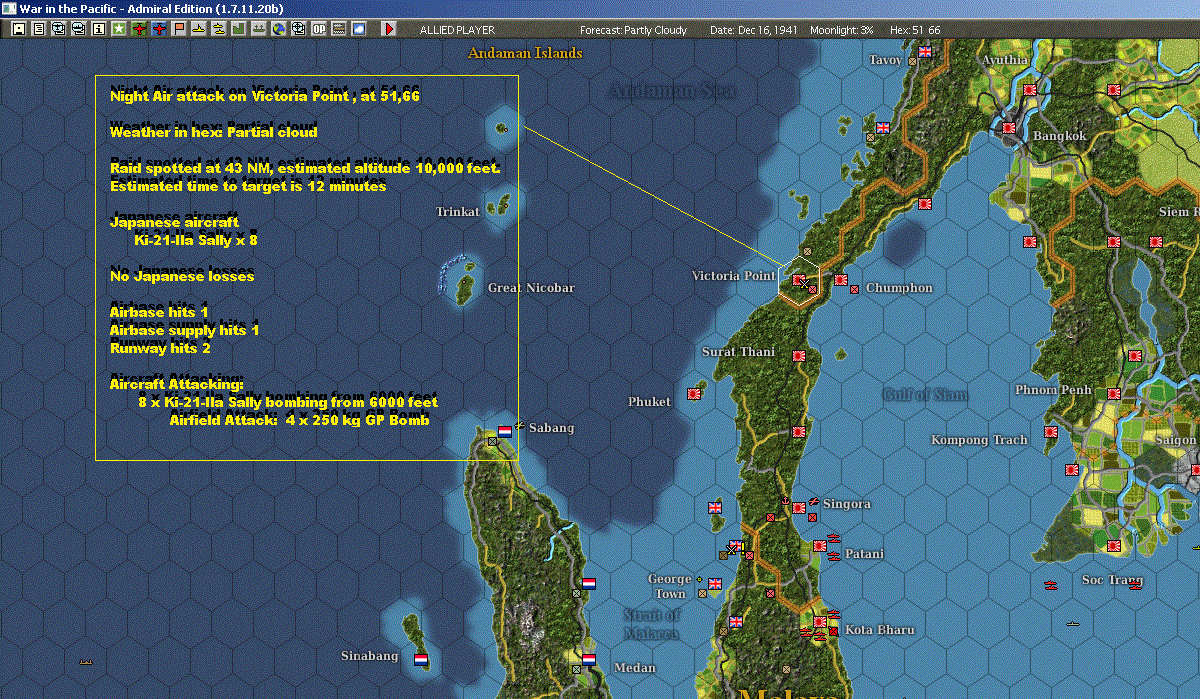Click the 'Singora' map label

(846, 505)
